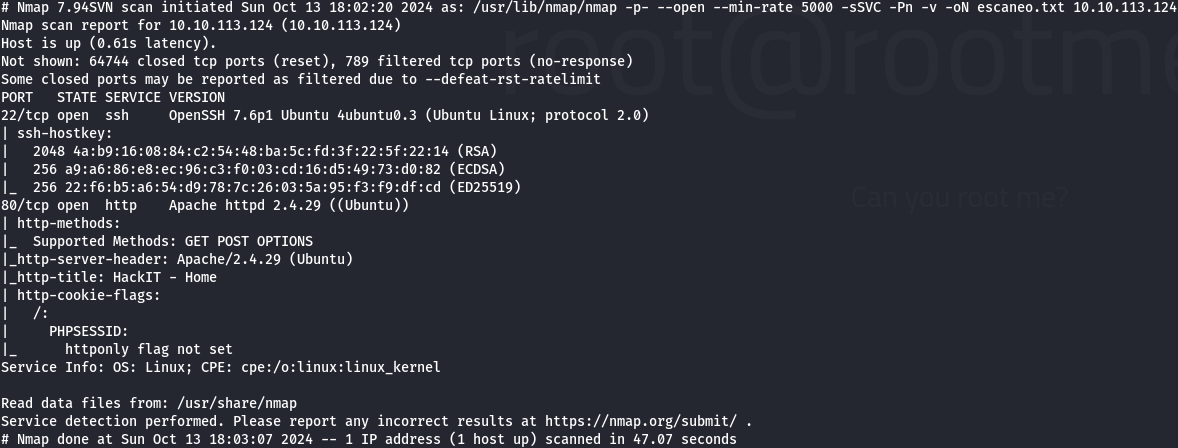Click the 'Not shown: 64744 closed tcp ports' line
This screenshot has height=448, width=1178.
tap(316, 61)
